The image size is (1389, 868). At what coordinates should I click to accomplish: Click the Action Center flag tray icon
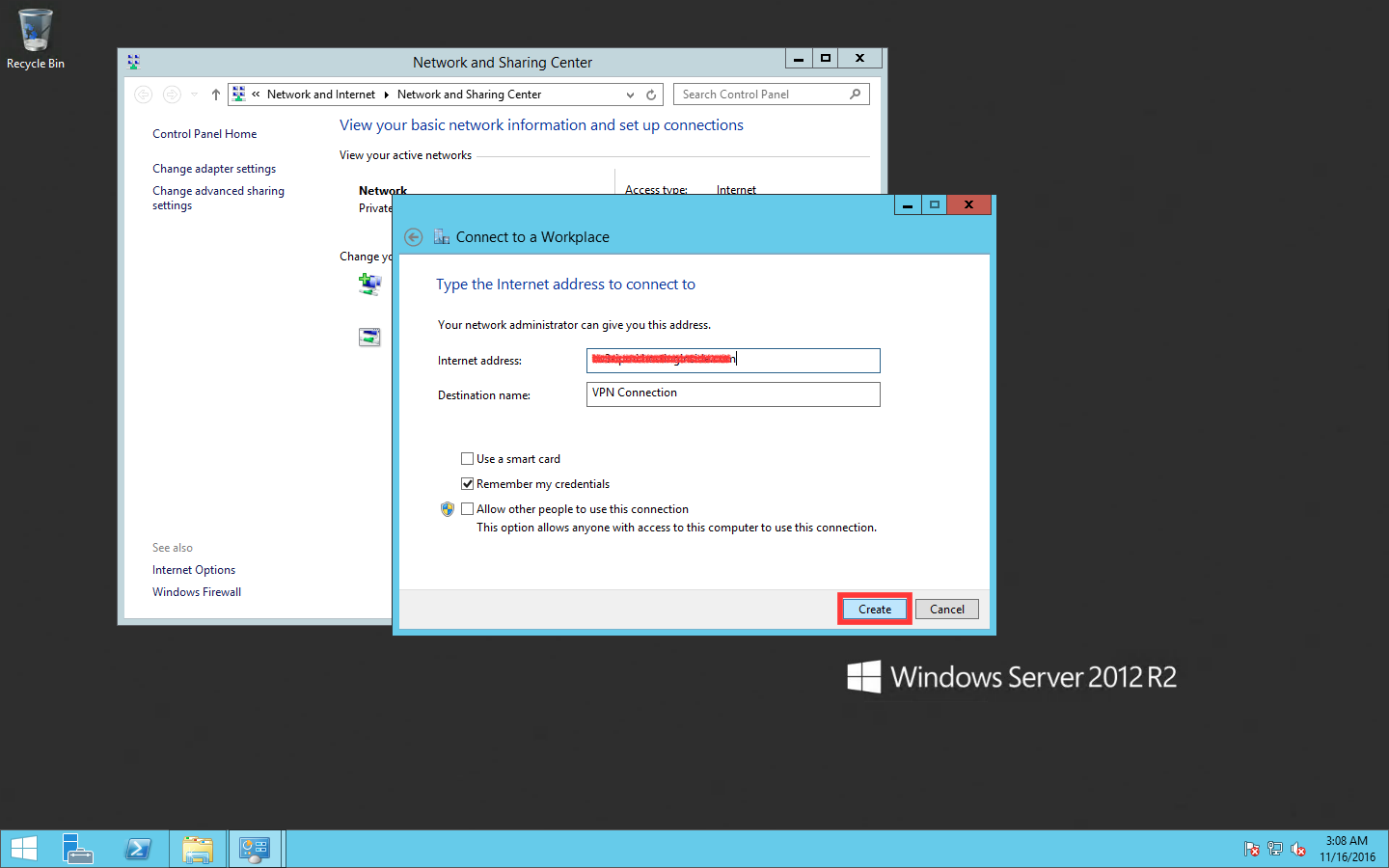click(x=1251, y=849)
